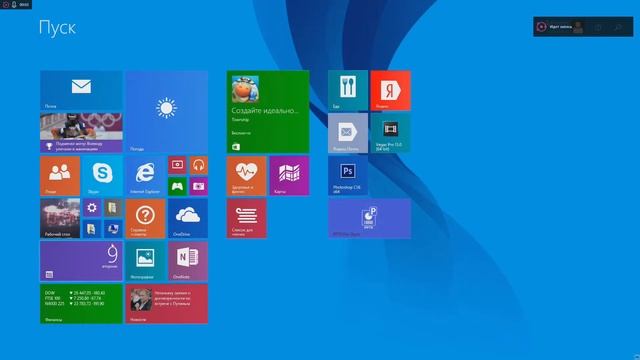Click the recording indicator in top-left overlay
640x360 pixels.
(6, 4)
